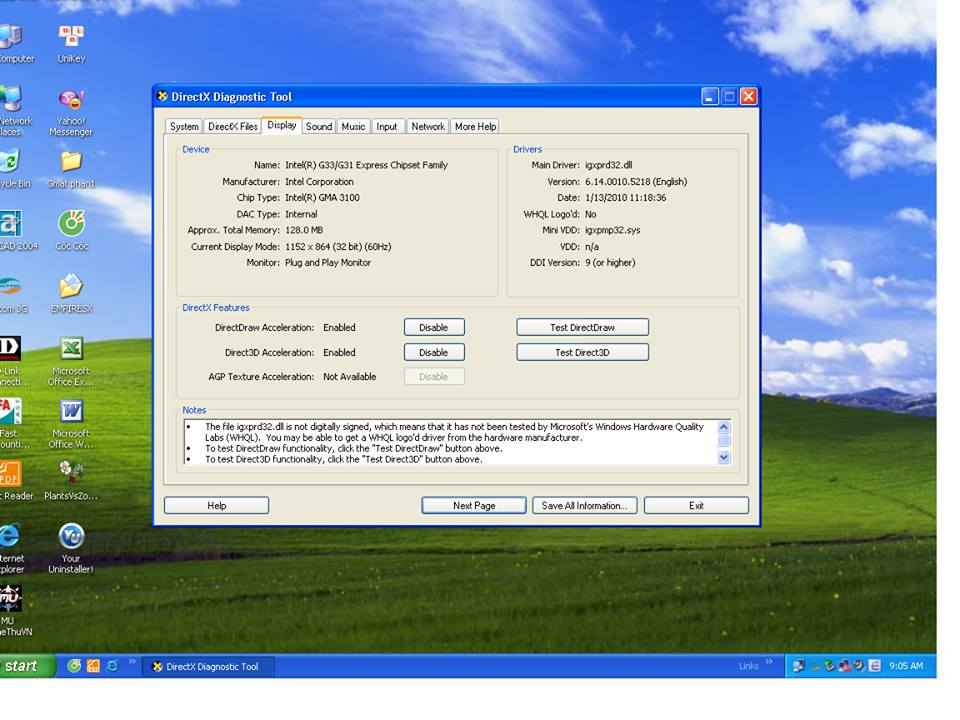
Task: Select the Display tab
Action: pos(282,125)
